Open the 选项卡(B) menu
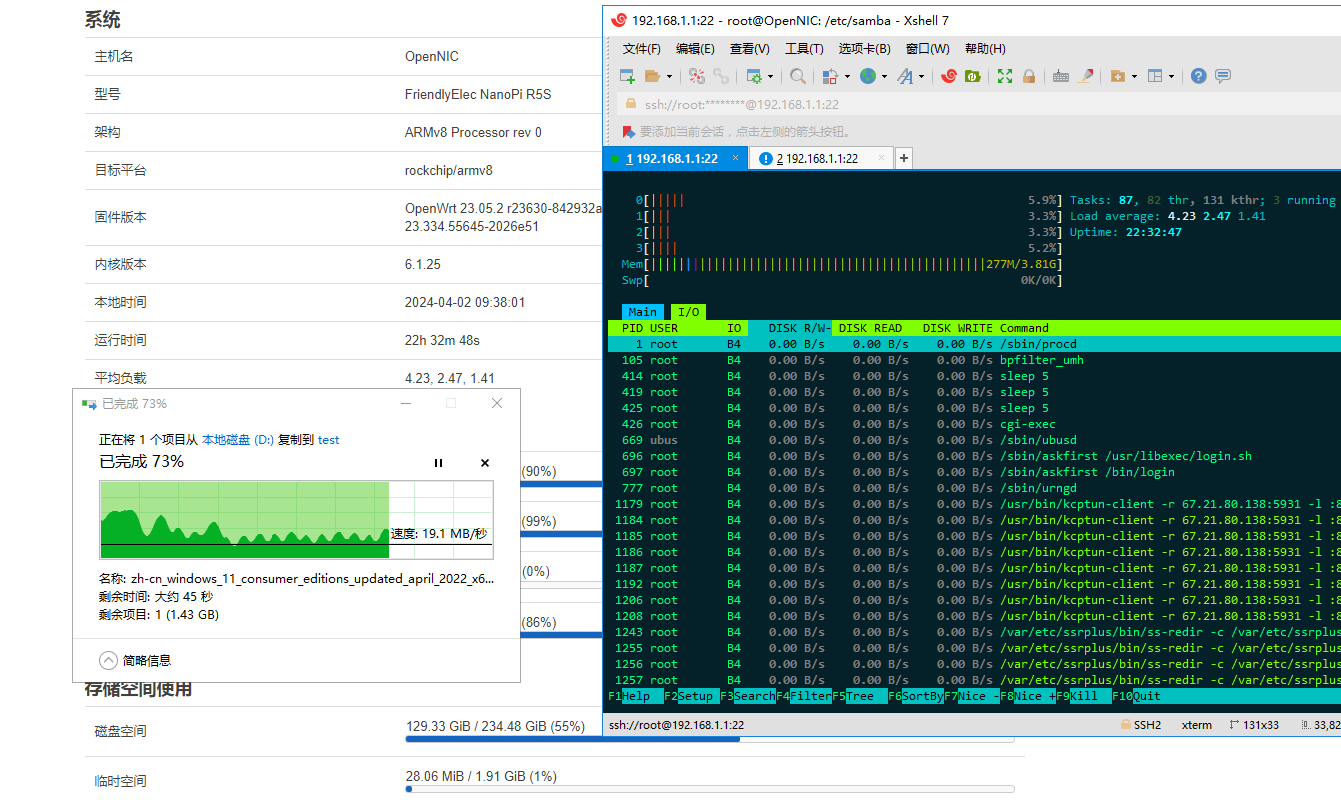The width and height of the screenshot is (1341, 800). coord(865,48)
